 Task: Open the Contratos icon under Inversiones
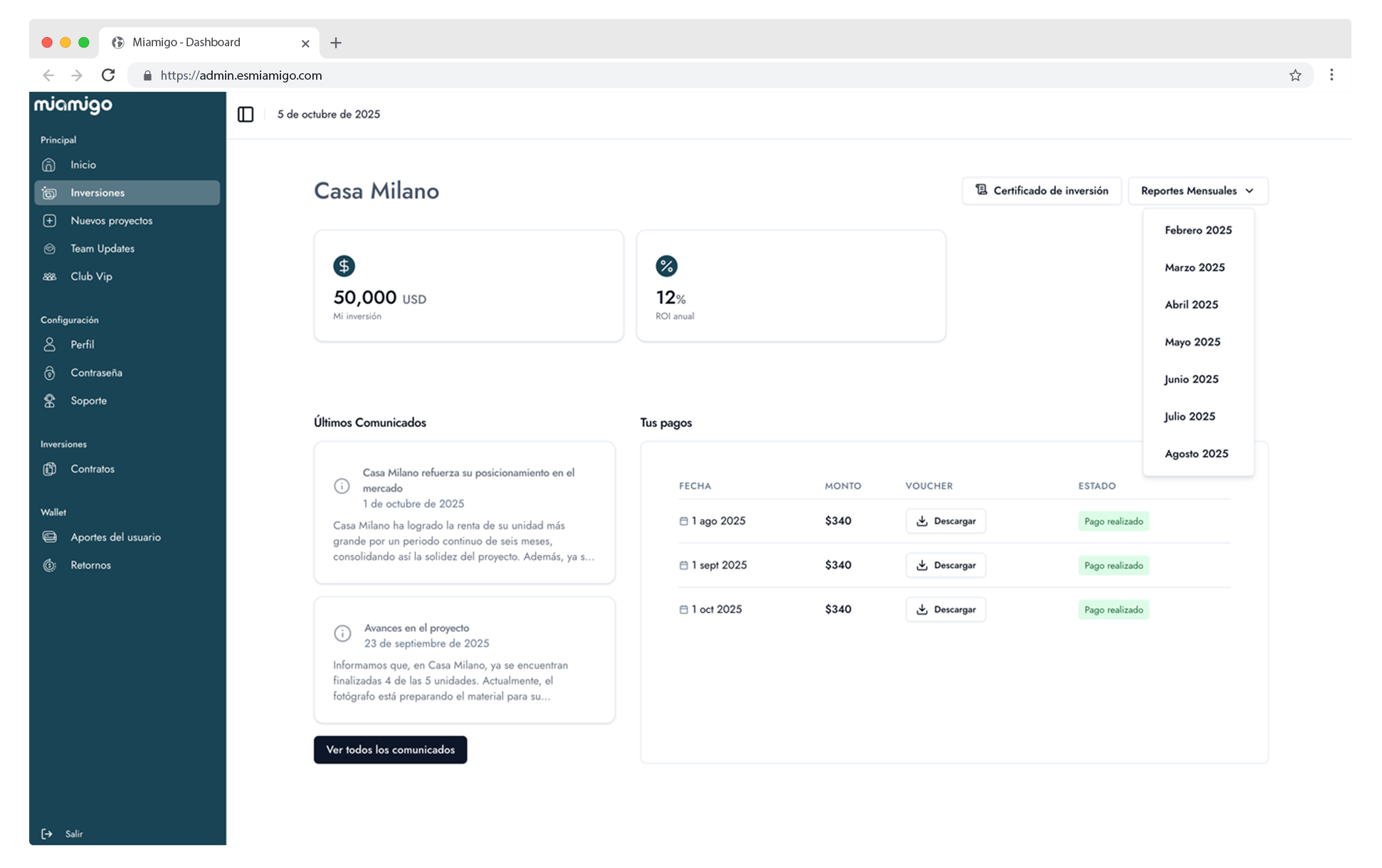(x=48, y=468)
